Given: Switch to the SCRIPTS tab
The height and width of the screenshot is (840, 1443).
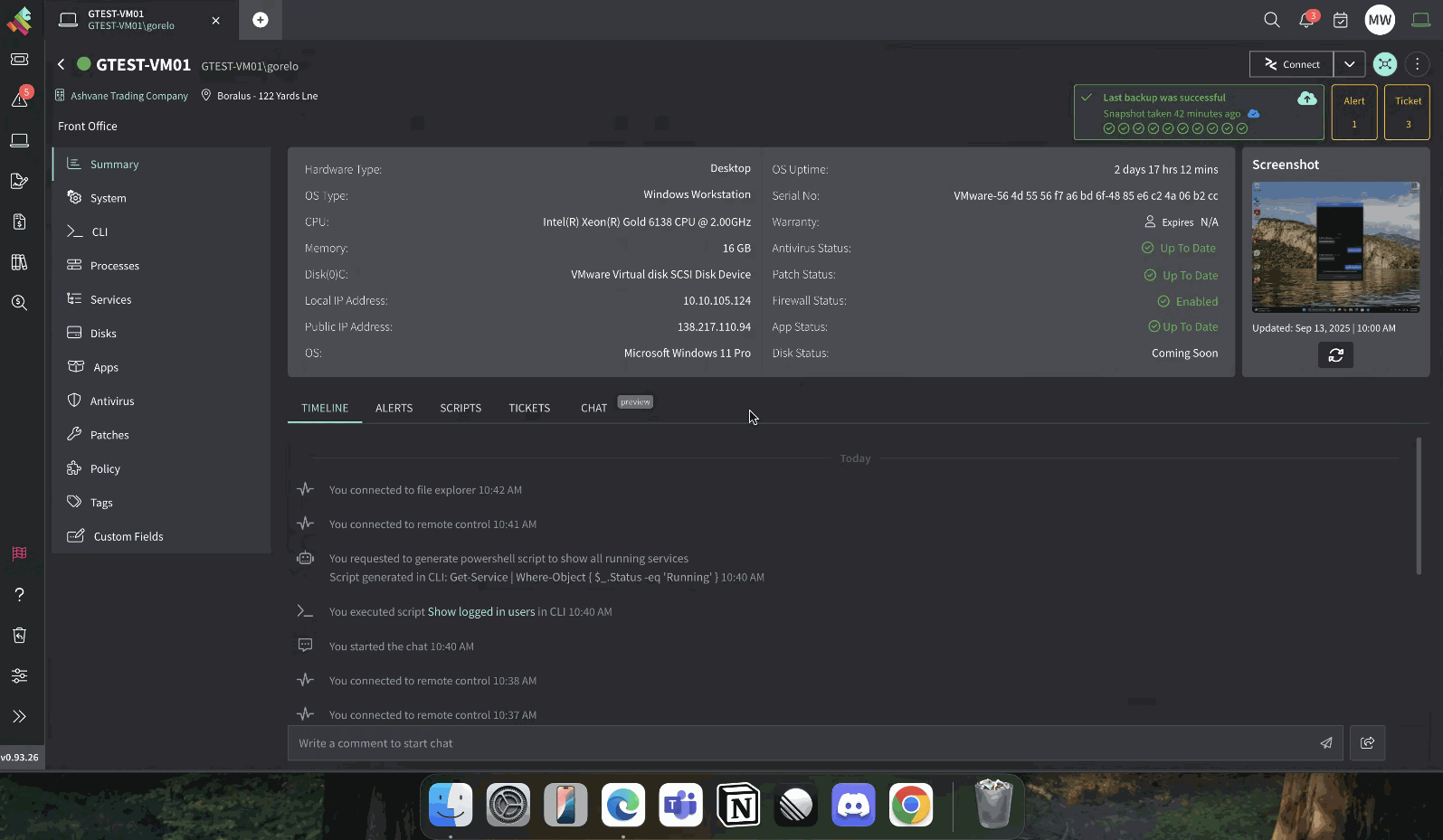Looking at the screenshot, I should click(x=460, y=408).
